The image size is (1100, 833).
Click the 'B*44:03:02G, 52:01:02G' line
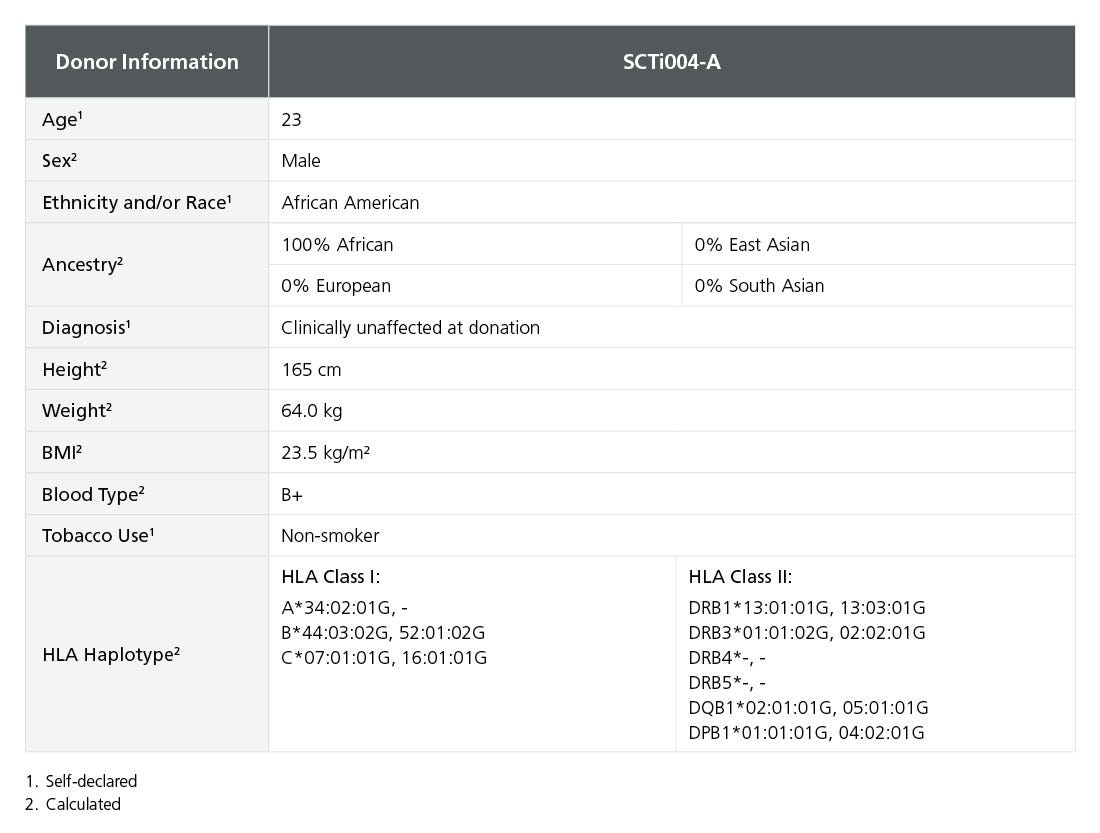pos(383,633)
